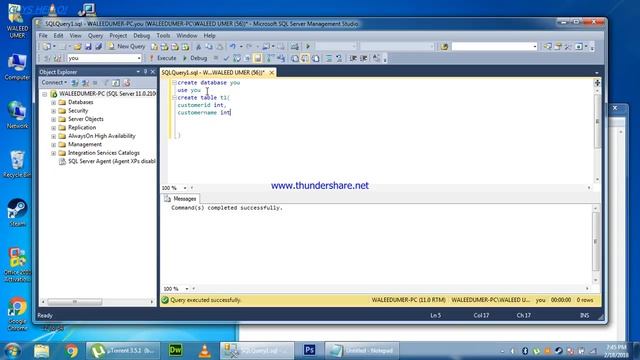
Task: Pin Object Explorer with auto-hide pushpin
Action: 145,72
